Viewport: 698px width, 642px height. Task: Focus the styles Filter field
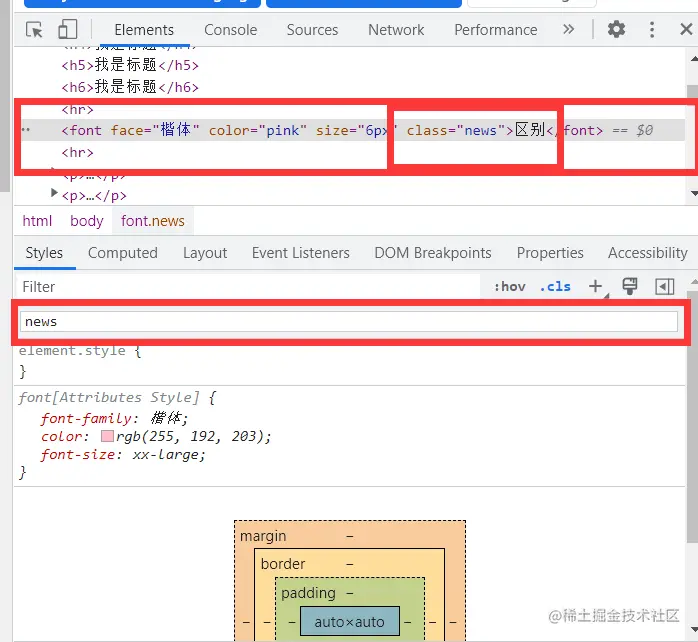247,287
